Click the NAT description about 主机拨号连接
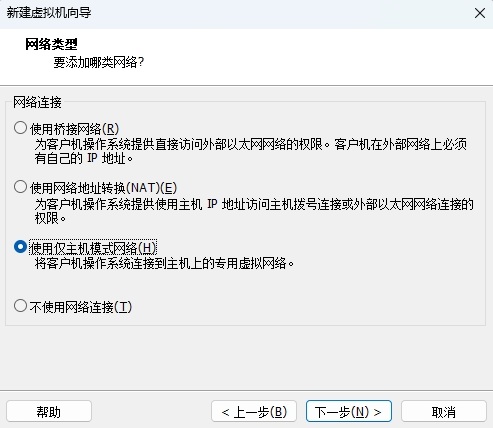 click(254, 211)
